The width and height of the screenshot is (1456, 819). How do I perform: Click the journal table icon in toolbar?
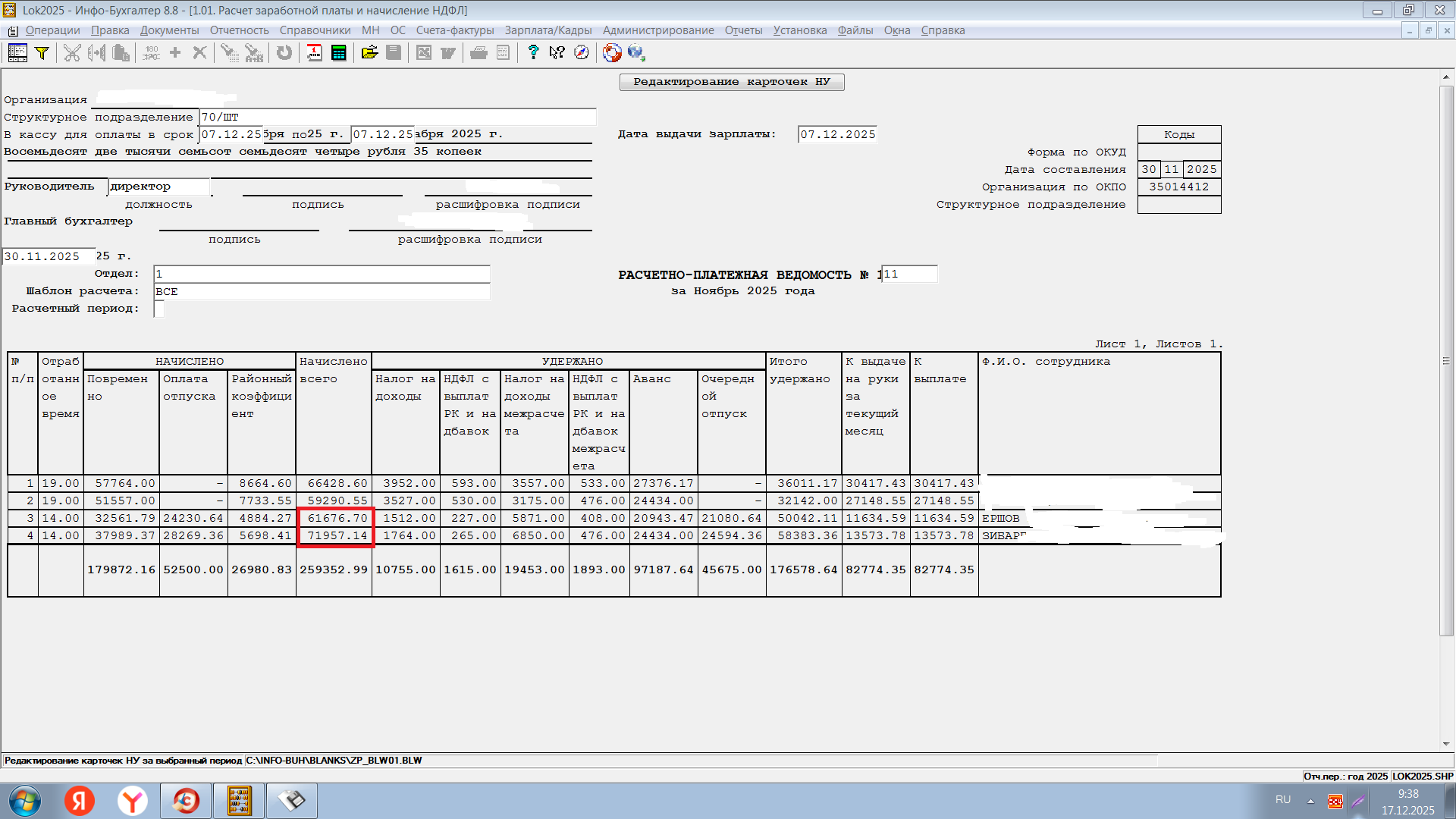[17, 52]
